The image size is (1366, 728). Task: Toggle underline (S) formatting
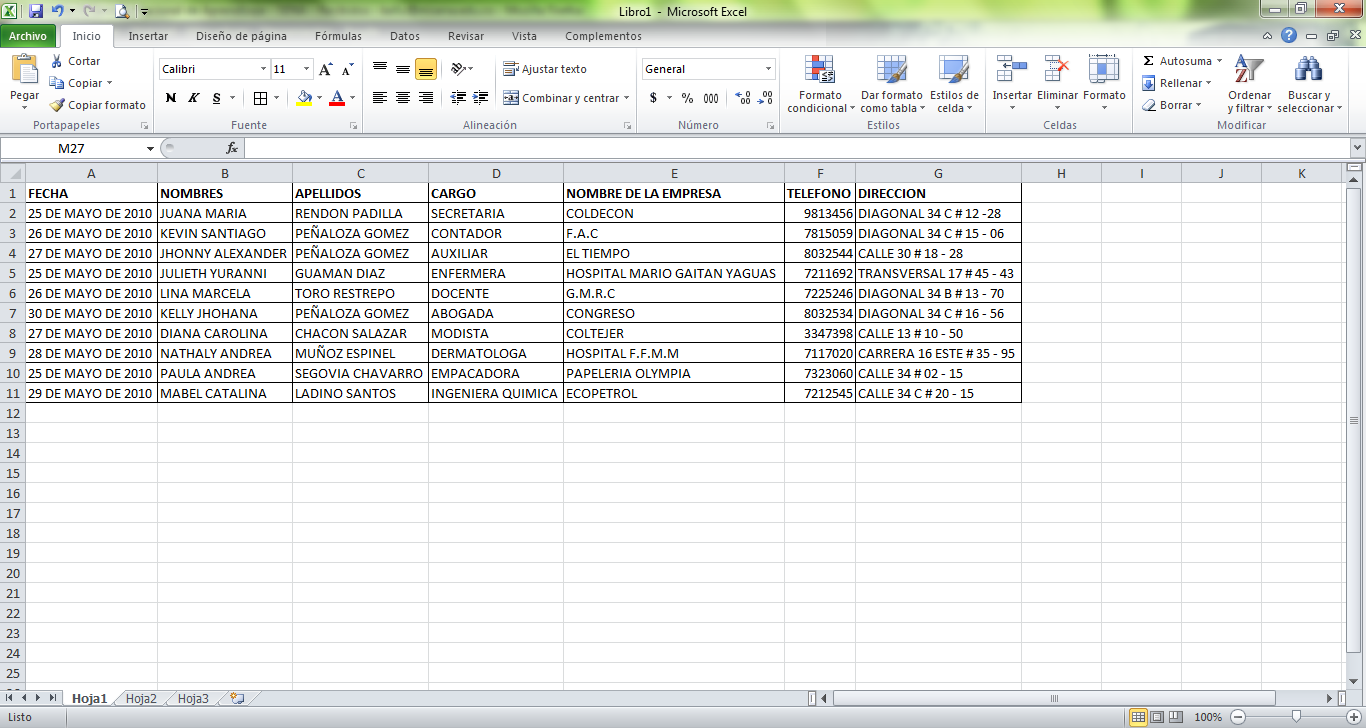pos(215,98)
